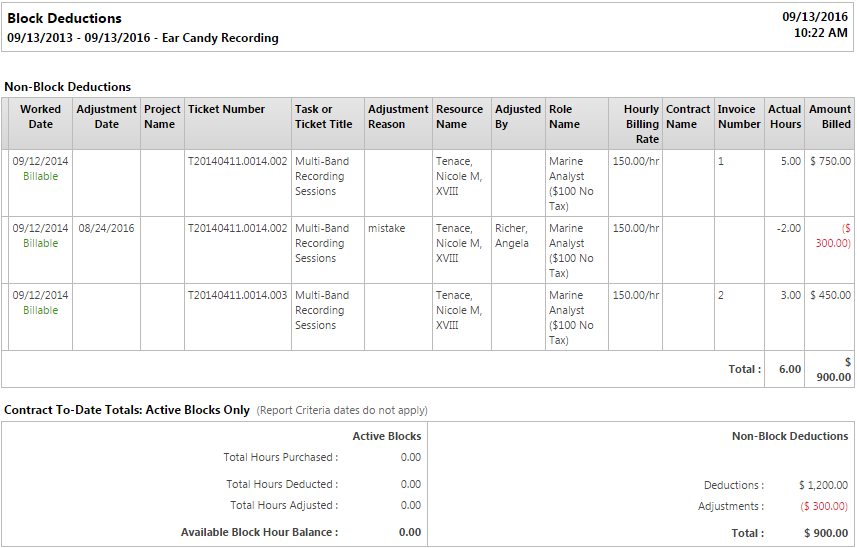Select the Ticket Number column header

click(226, 109)
